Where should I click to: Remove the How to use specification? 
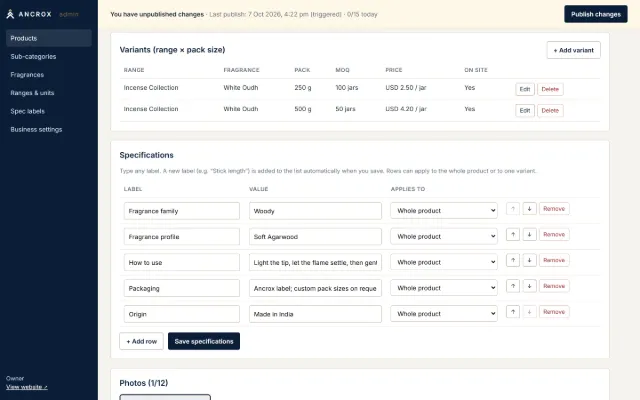(x=554, y=260)
